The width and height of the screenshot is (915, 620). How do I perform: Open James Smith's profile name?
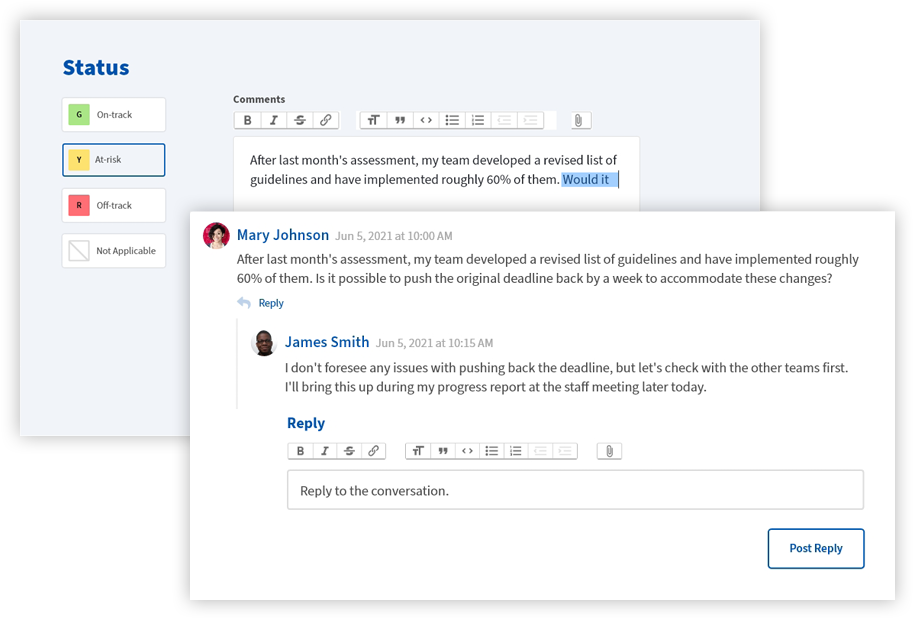click(x=327, y=342)
